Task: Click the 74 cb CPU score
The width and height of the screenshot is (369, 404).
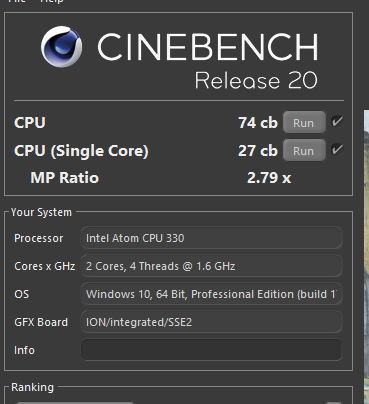Action: pyautogui.click(x=258, y=123)
